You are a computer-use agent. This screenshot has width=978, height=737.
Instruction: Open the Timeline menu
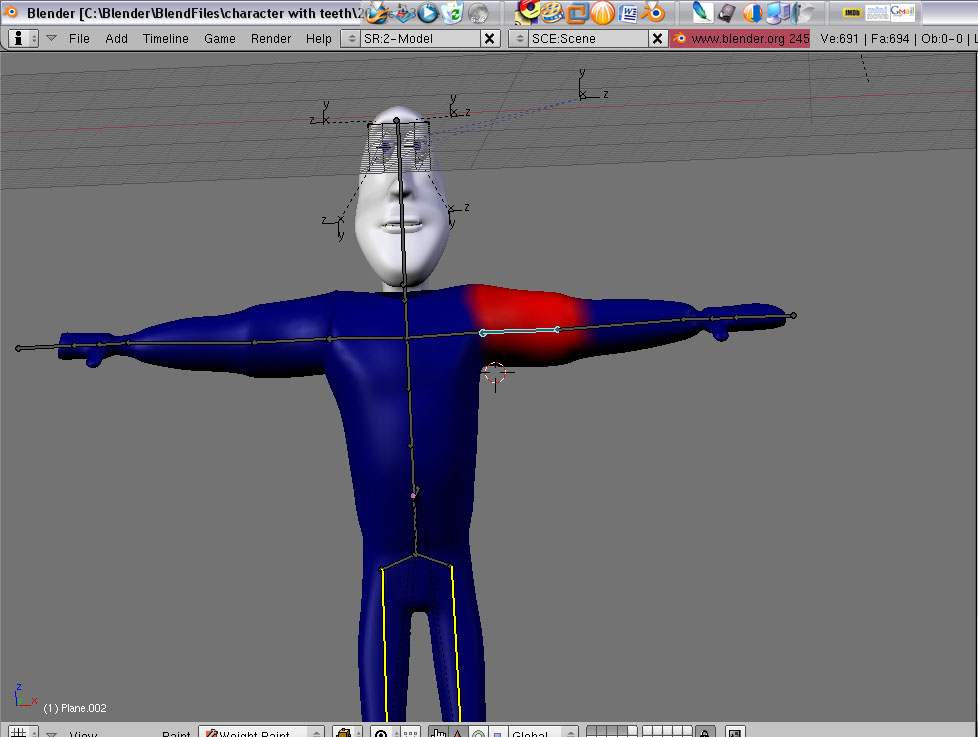point(165,39)
